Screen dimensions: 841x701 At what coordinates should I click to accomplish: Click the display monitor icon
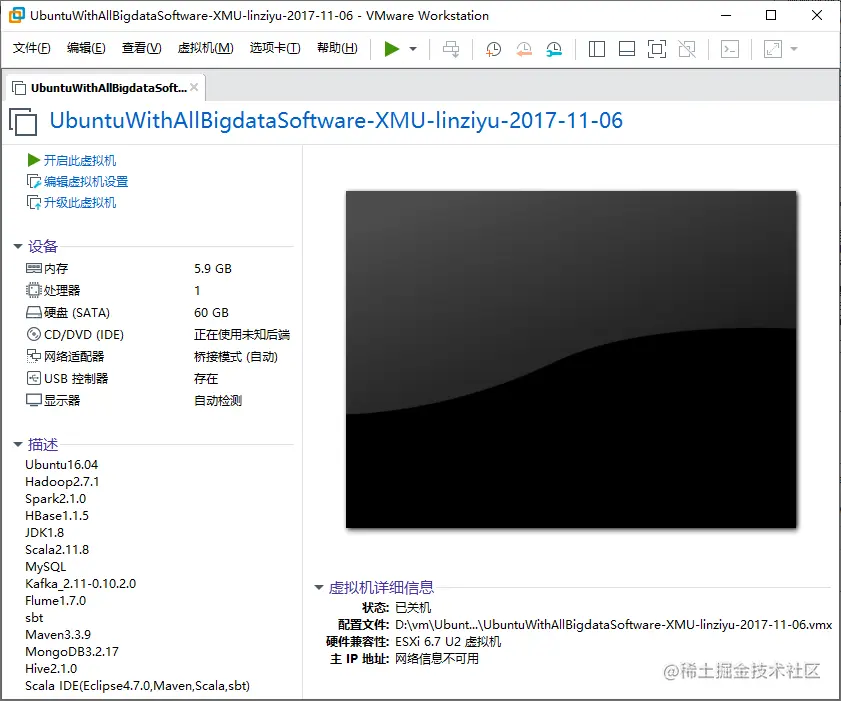point(33,400)
